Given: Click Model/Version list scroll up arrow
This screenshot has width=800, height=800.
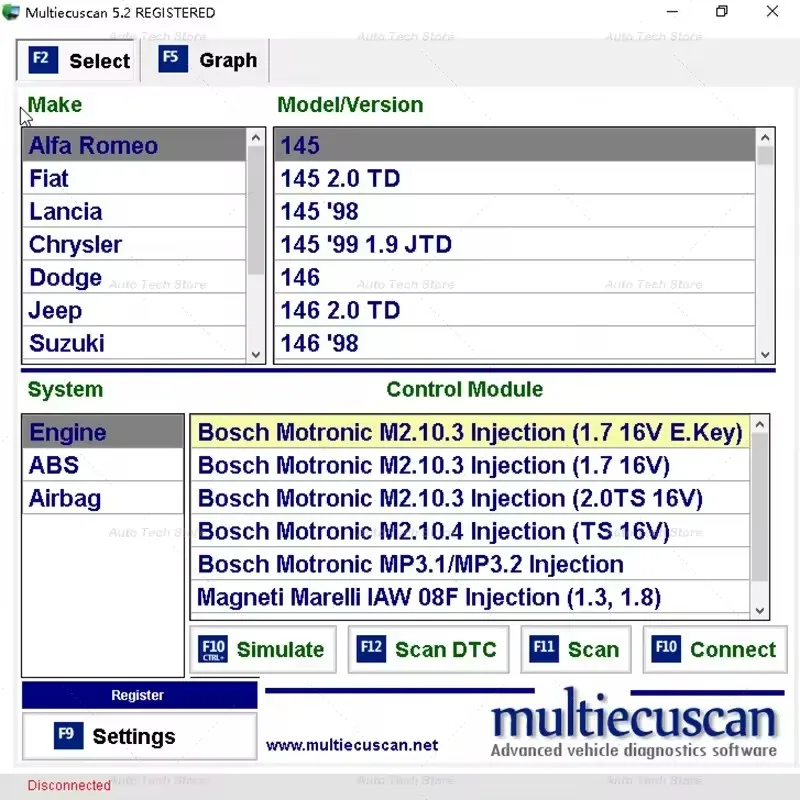Looking at the screenshot, I should (x=765, y=137).
